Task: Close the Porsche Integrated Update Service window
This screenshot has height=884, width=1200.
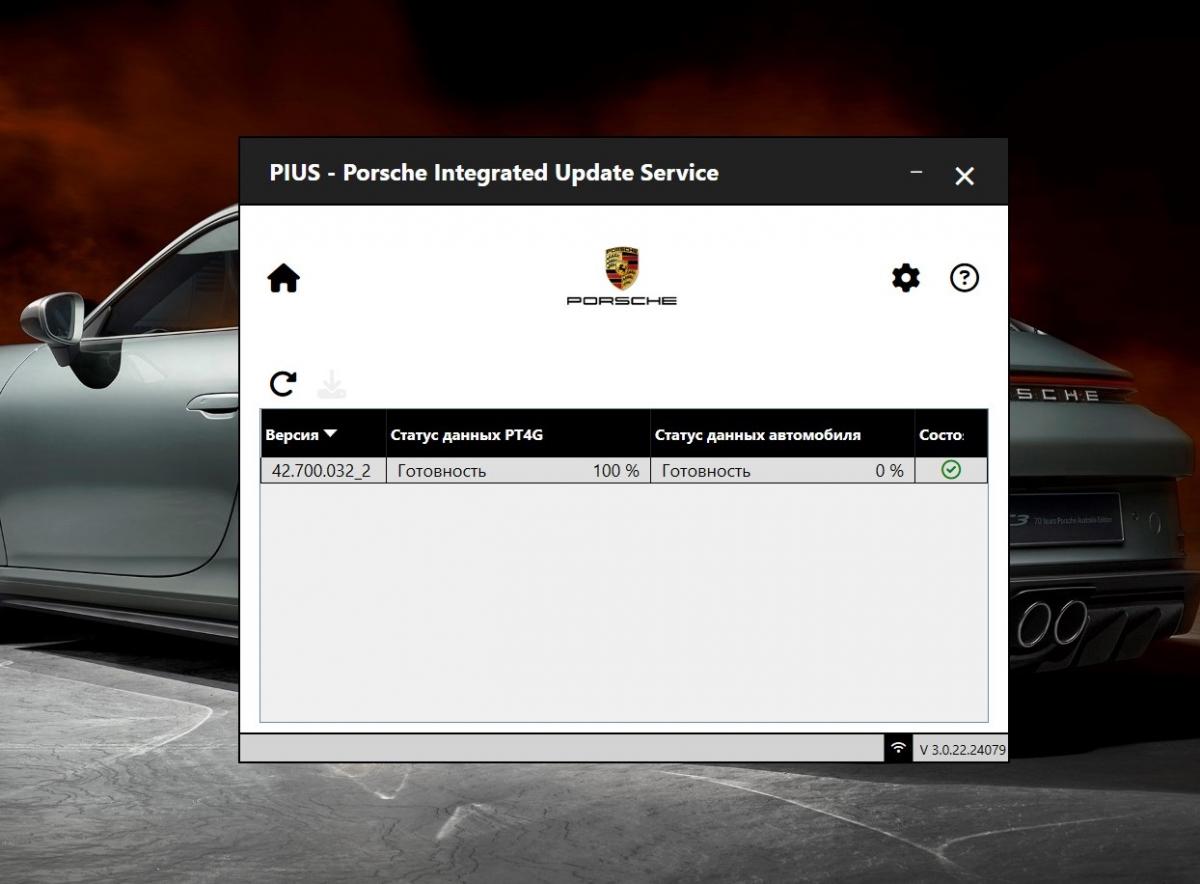Action: point(964,176)
